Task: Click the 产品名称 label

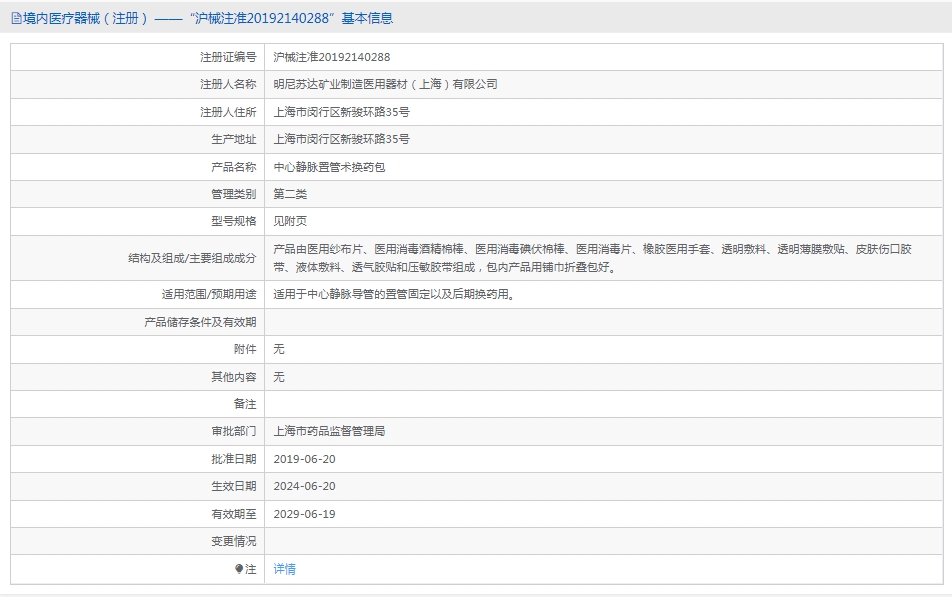Action: [x=234, y=167]
